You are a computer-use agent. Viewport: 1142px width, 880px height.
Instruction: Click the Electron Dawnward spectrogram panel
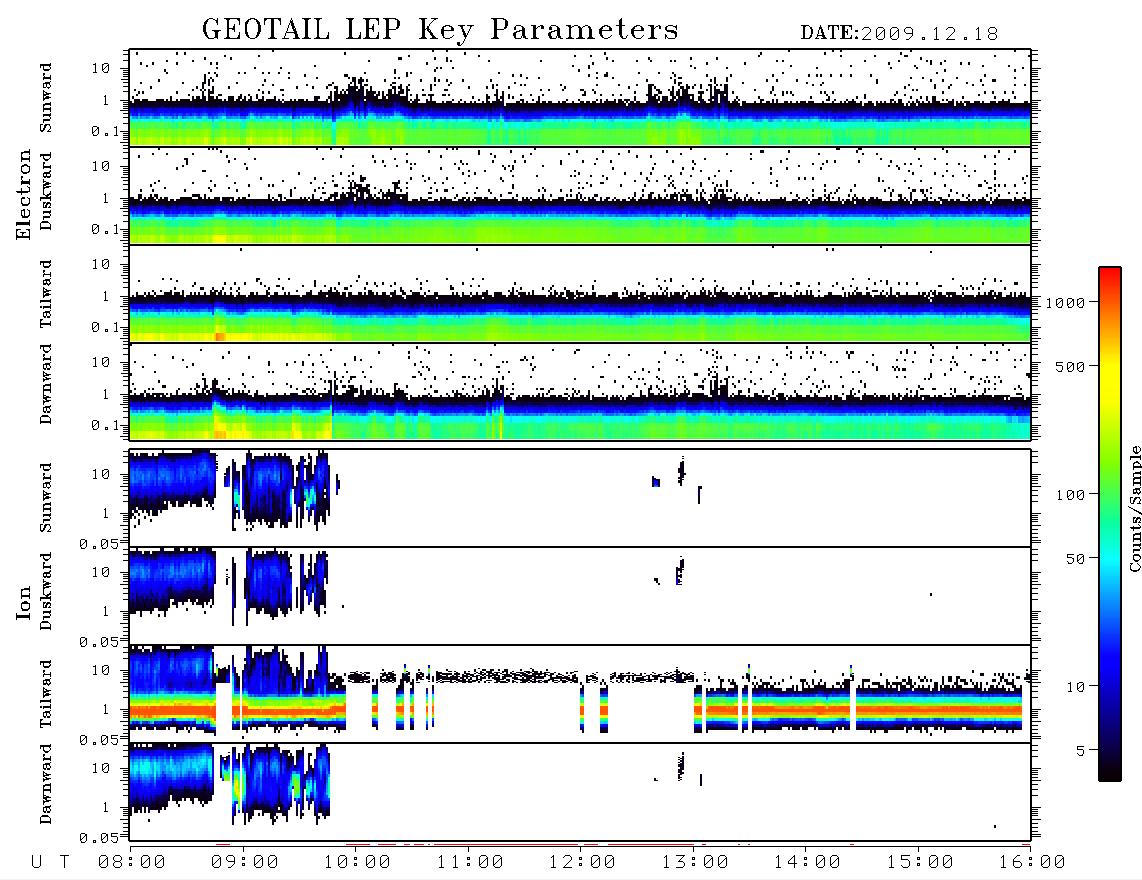point(580,391)
